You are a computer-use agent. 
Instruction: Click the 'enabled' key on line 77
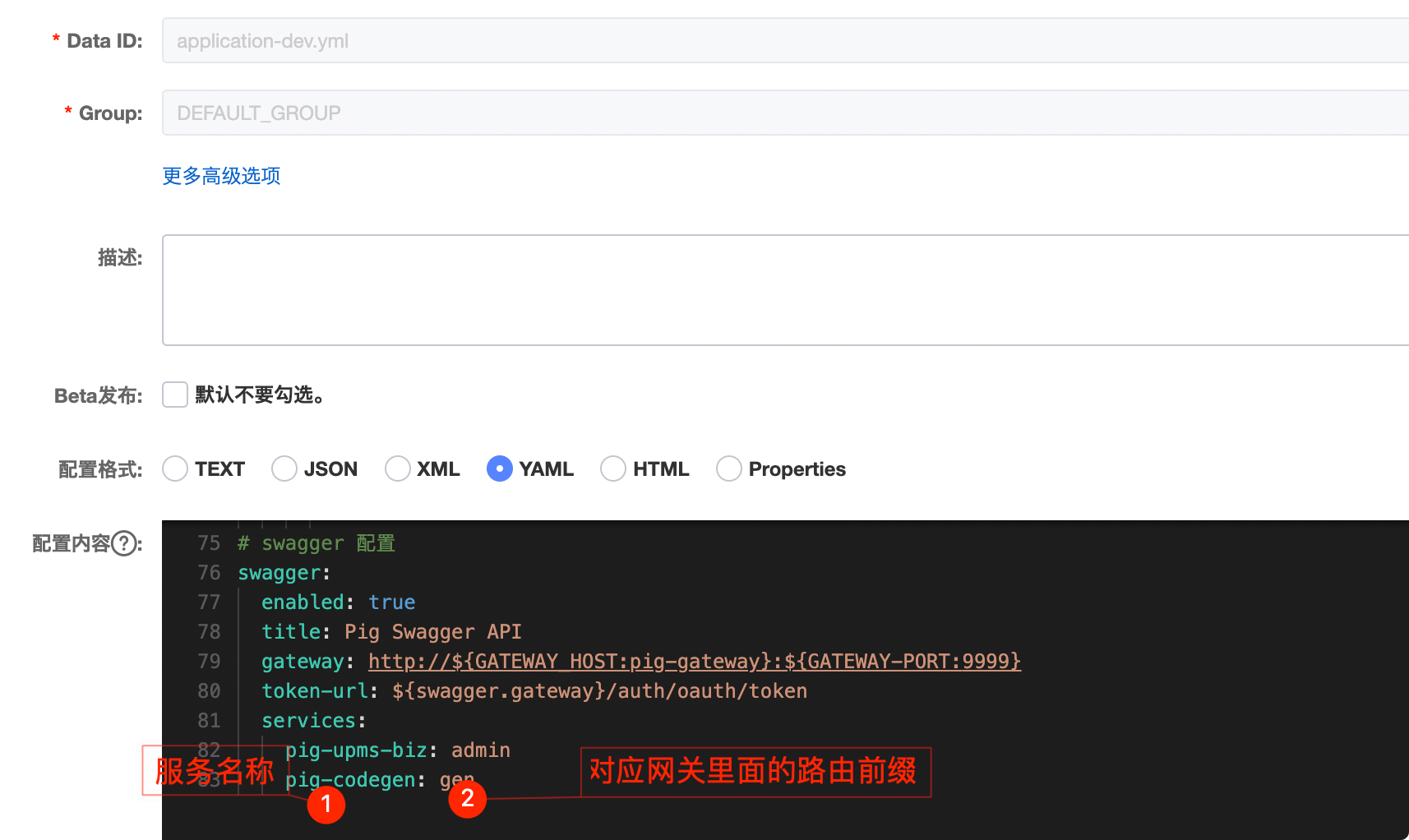(x=303, y=602)
